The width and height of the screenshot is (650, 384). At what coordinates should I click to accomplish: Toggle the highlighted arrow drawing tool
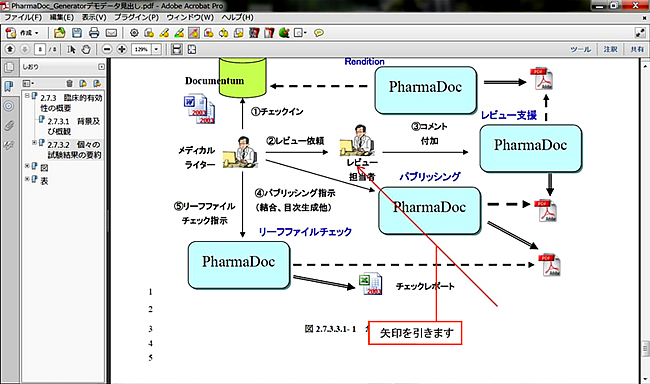pyautogui.click(x=194, y=33)
